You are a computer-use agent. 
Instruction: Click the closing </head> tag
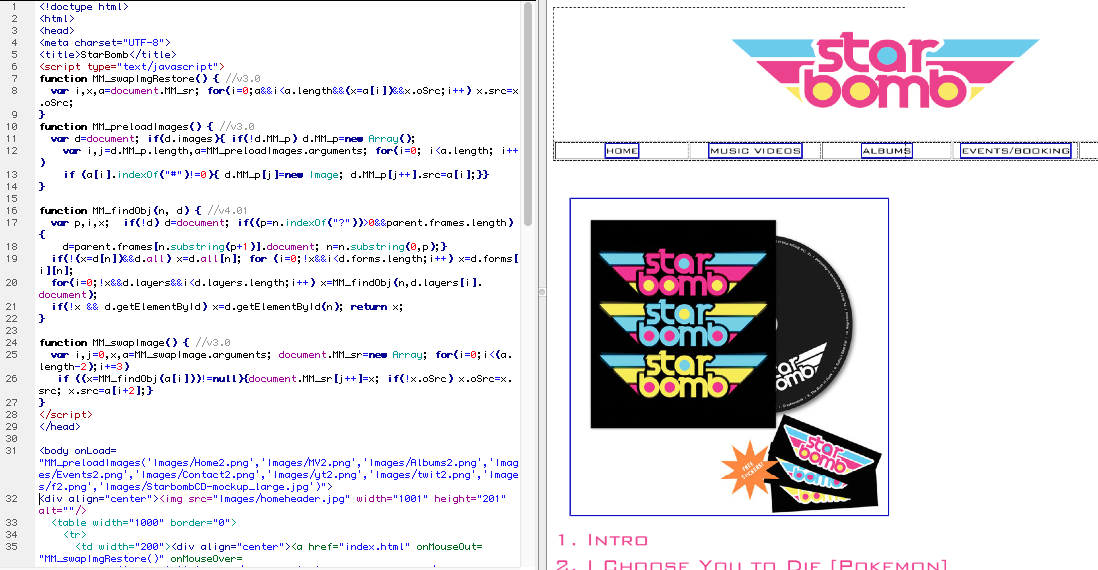click(60, 426)
